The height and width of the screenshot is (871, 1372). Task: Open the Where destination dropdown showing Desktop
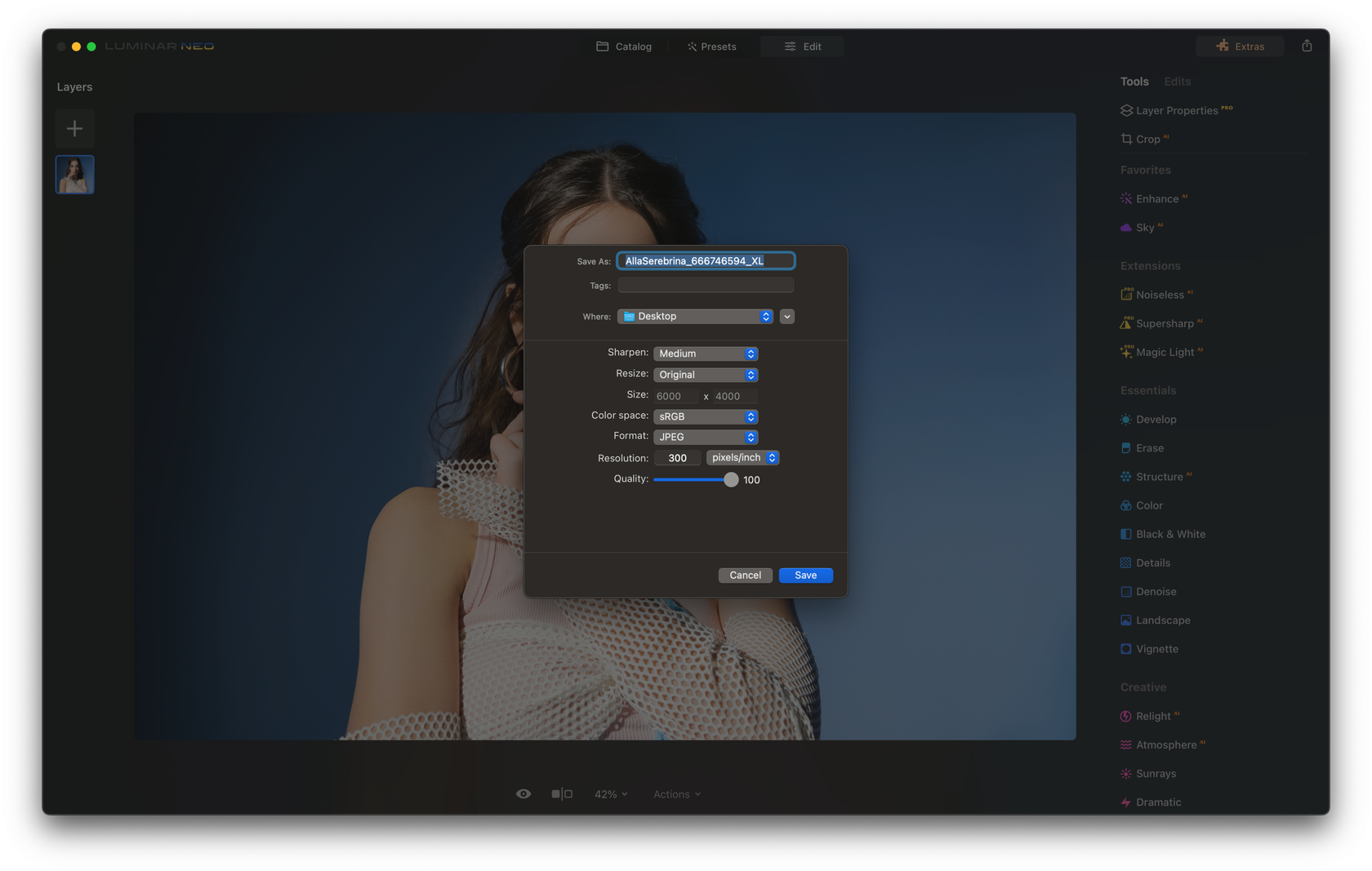[x=694, y=316]
